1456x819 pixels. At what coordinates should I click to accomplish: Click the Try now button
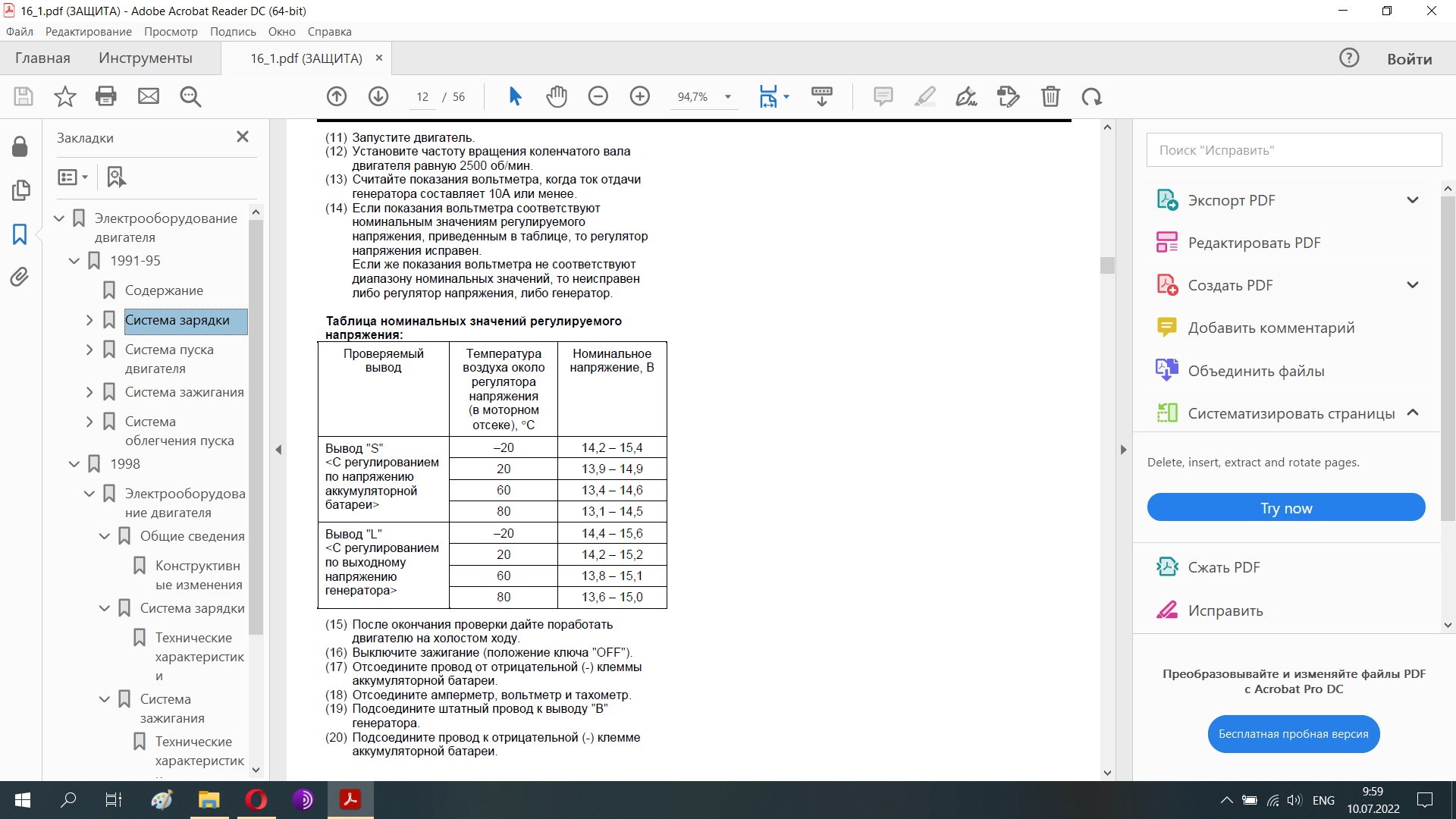pos(1285,508)
